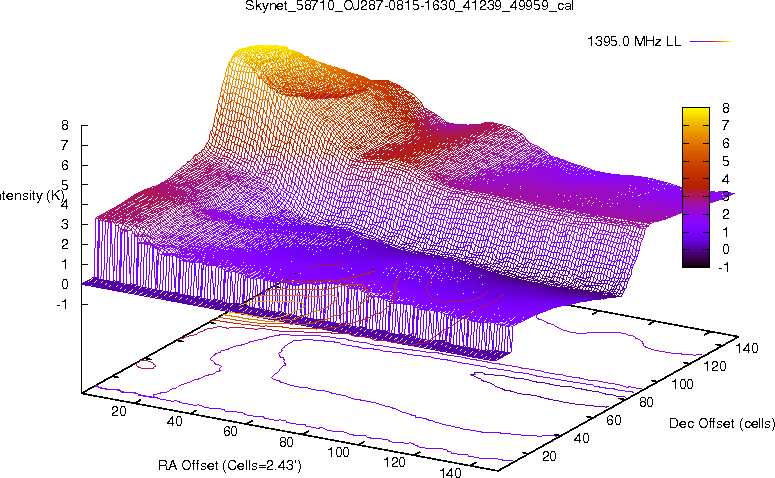Click Dec axis tick label 60
This screenshot has height=478, width=775.
[614, 420]
